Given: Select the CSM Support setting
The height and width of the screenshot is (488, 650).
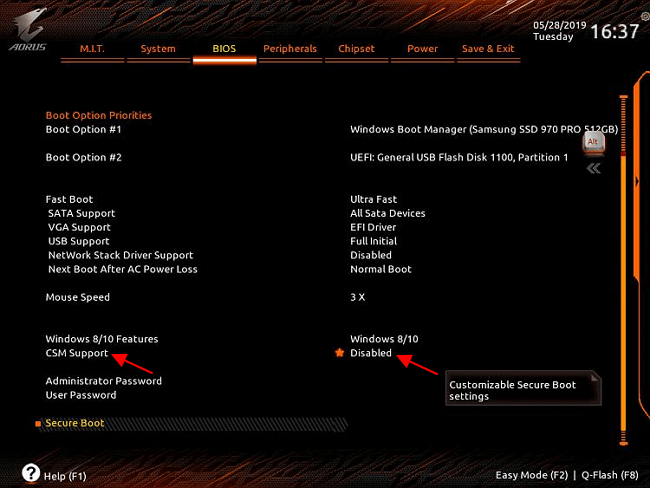Looking at the screenshot, I should [x=77, y=353].
